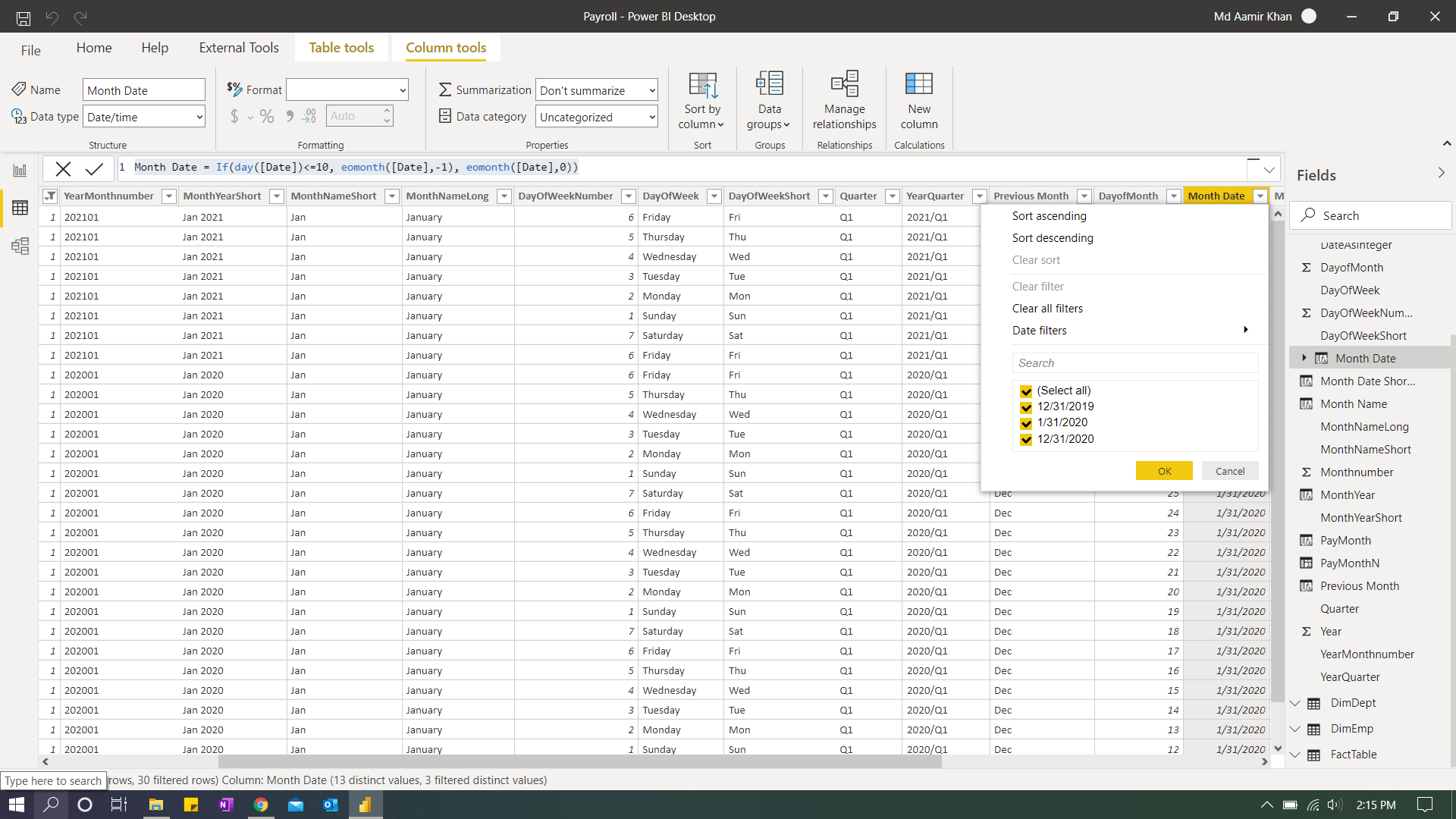Confirm filter with OK button
This screenshot has width=1456, height=819.
point(1164,471)
